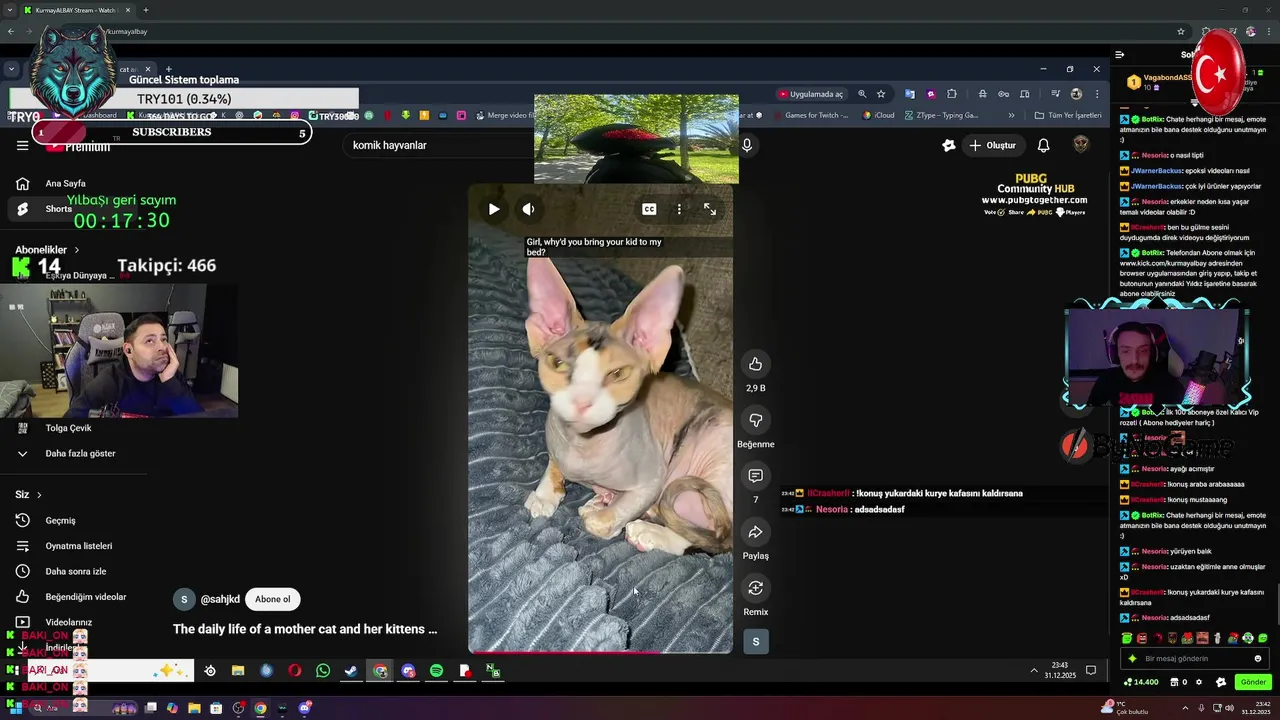
Task: Open the 14.400 channel points
Action: (x=1141, y=682)
